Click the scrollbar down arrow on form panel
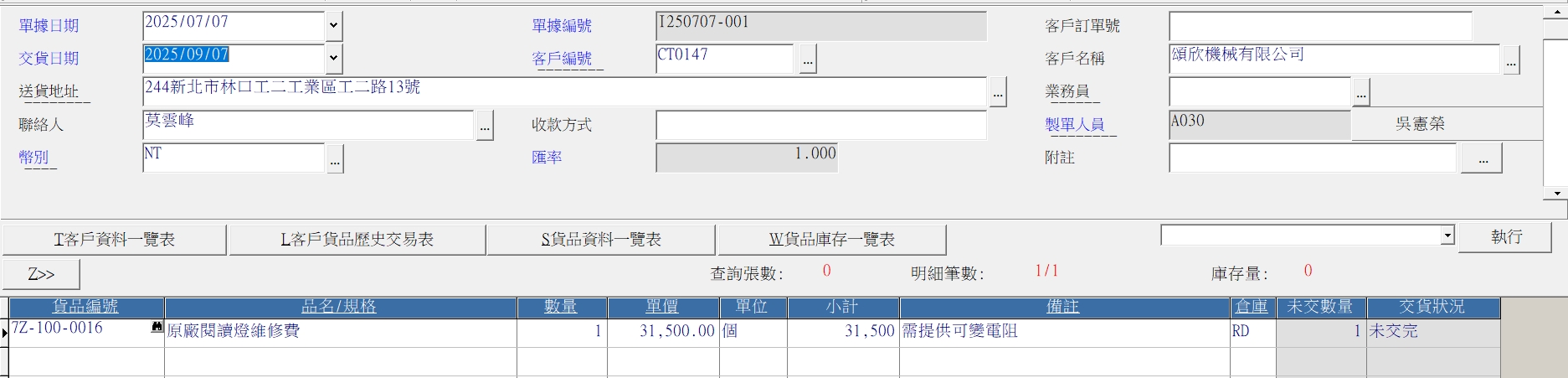Image resolution: width=1568 pixels, height=378 pixels. [x=1555, y=194]
